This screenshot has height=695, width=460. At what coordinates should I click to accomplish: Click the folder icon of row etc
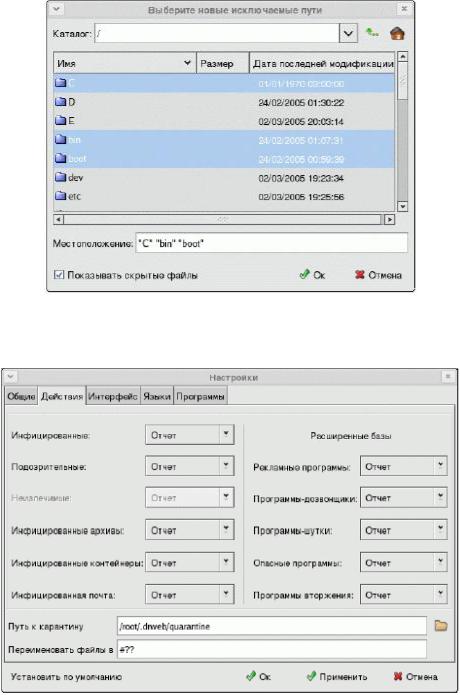(60, 196)
